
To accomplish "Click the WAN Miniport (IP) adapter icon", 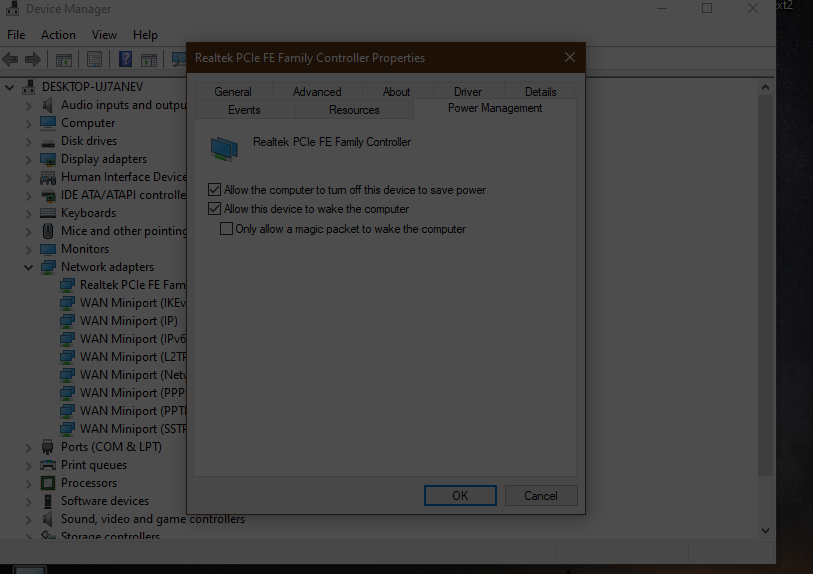I will coord(67,321).
